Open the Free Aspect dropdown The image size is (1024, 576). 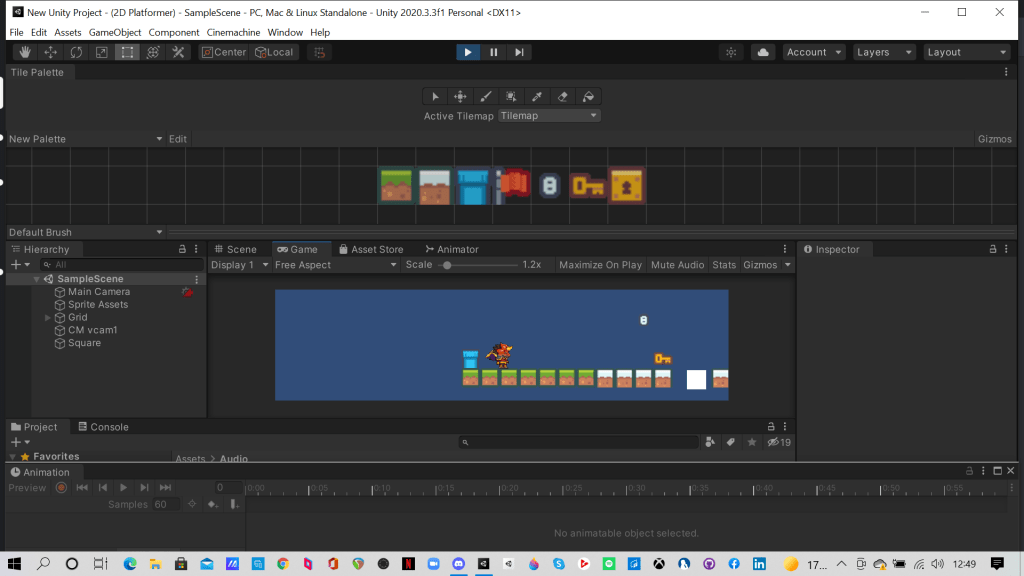[x=334, y=265]
